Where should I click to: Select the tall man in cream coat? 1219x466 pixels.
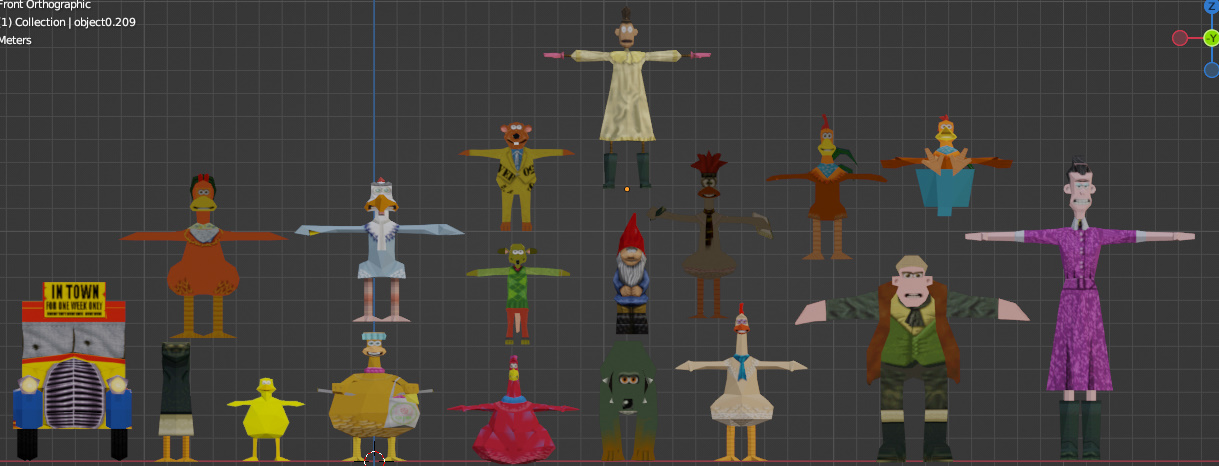tap(627, 97)
